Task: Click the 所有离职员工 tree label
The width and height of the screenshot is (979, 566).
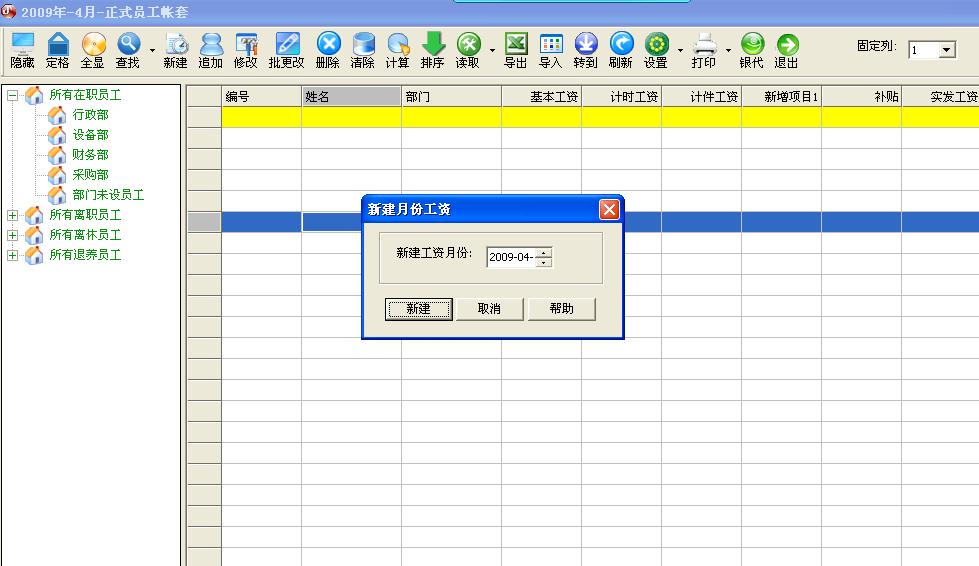Action: coord(85,215)
